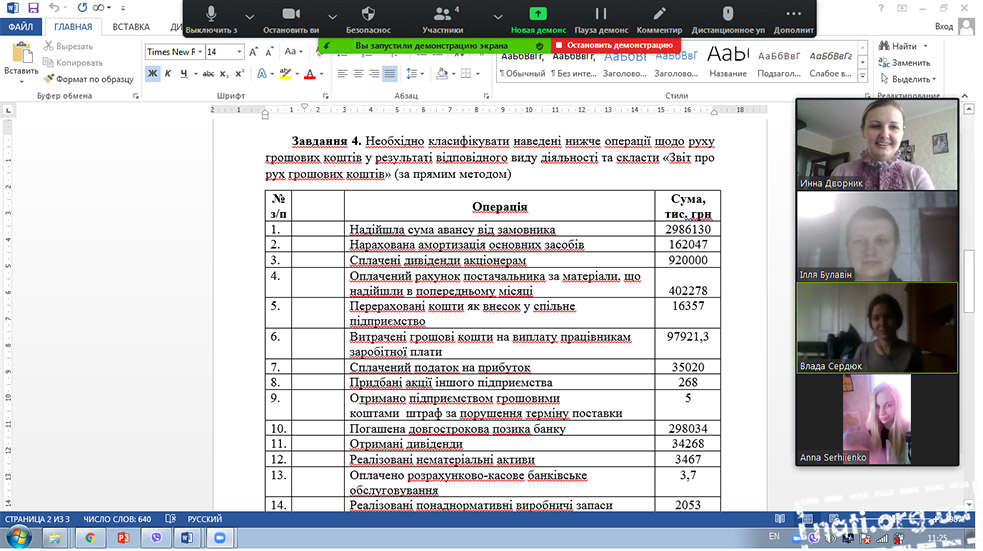Image resolution: width=983 pixels, height=551 pixels.
Task: Toggle underline (Ч) formatting
Action: [183, 74]
